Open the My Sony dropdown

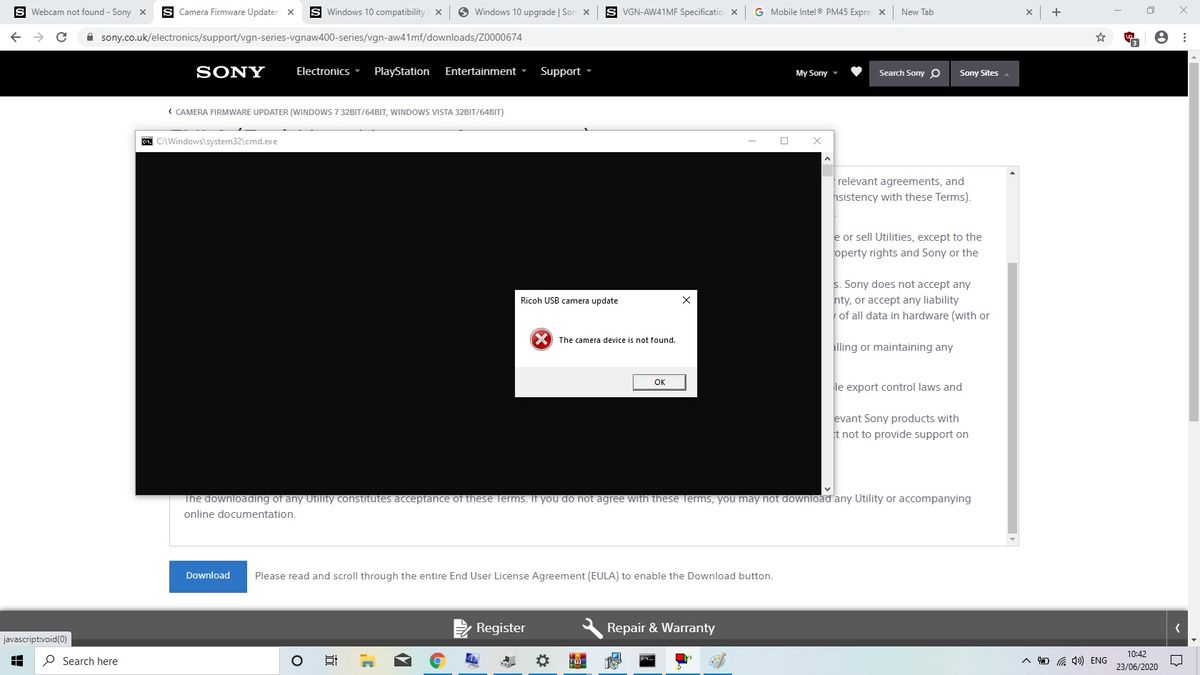click(x=816, y=73)
